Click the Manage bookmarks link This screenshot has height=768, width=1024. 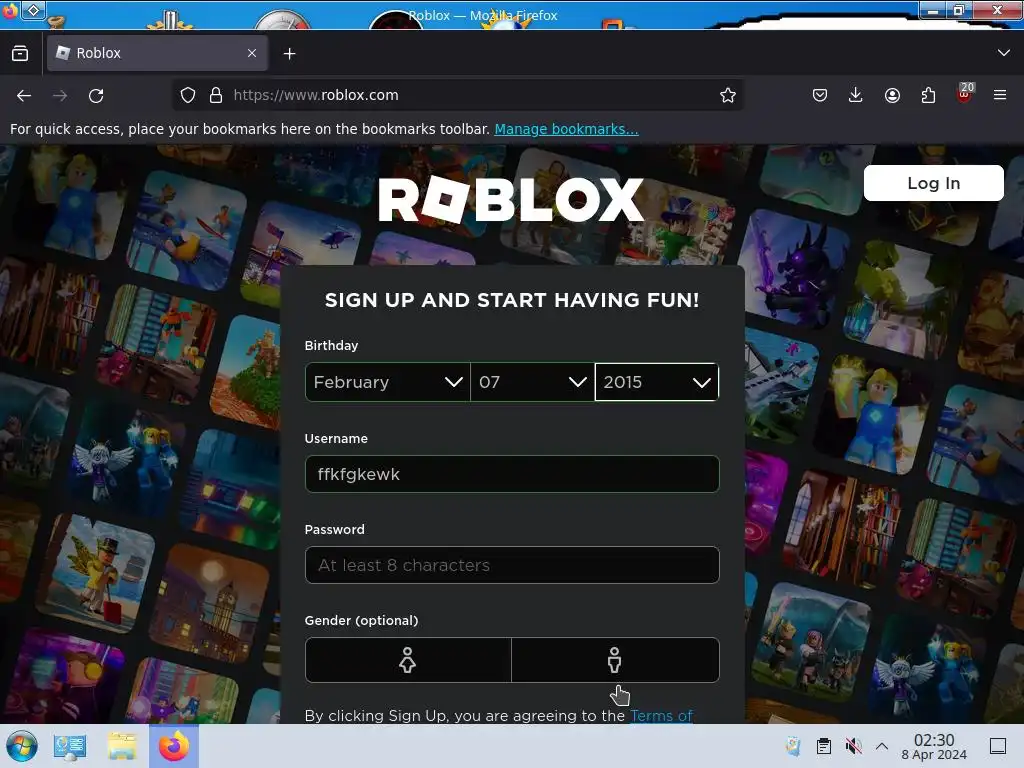[566, 129]
